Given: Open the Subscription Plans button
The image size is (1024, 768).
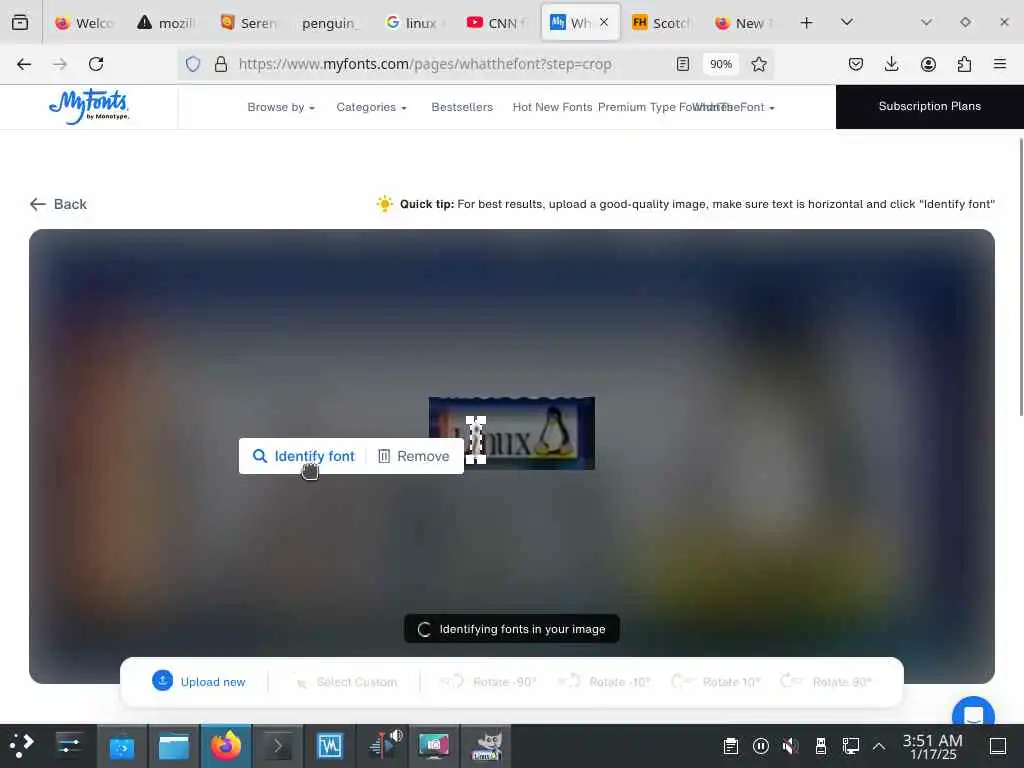Looking at the screenshot, I should [x=929, y=106].
